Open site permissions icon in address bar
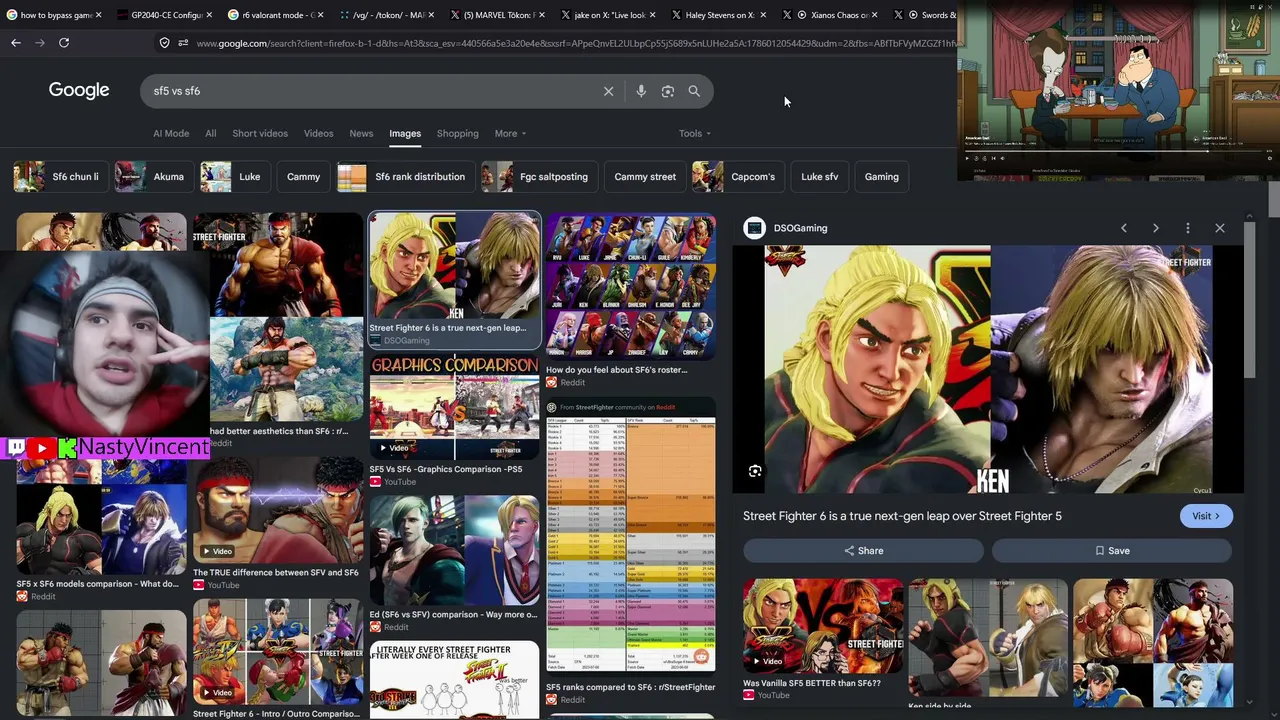Viewport: 1280px width, 720px height. (x=183, y=43)
